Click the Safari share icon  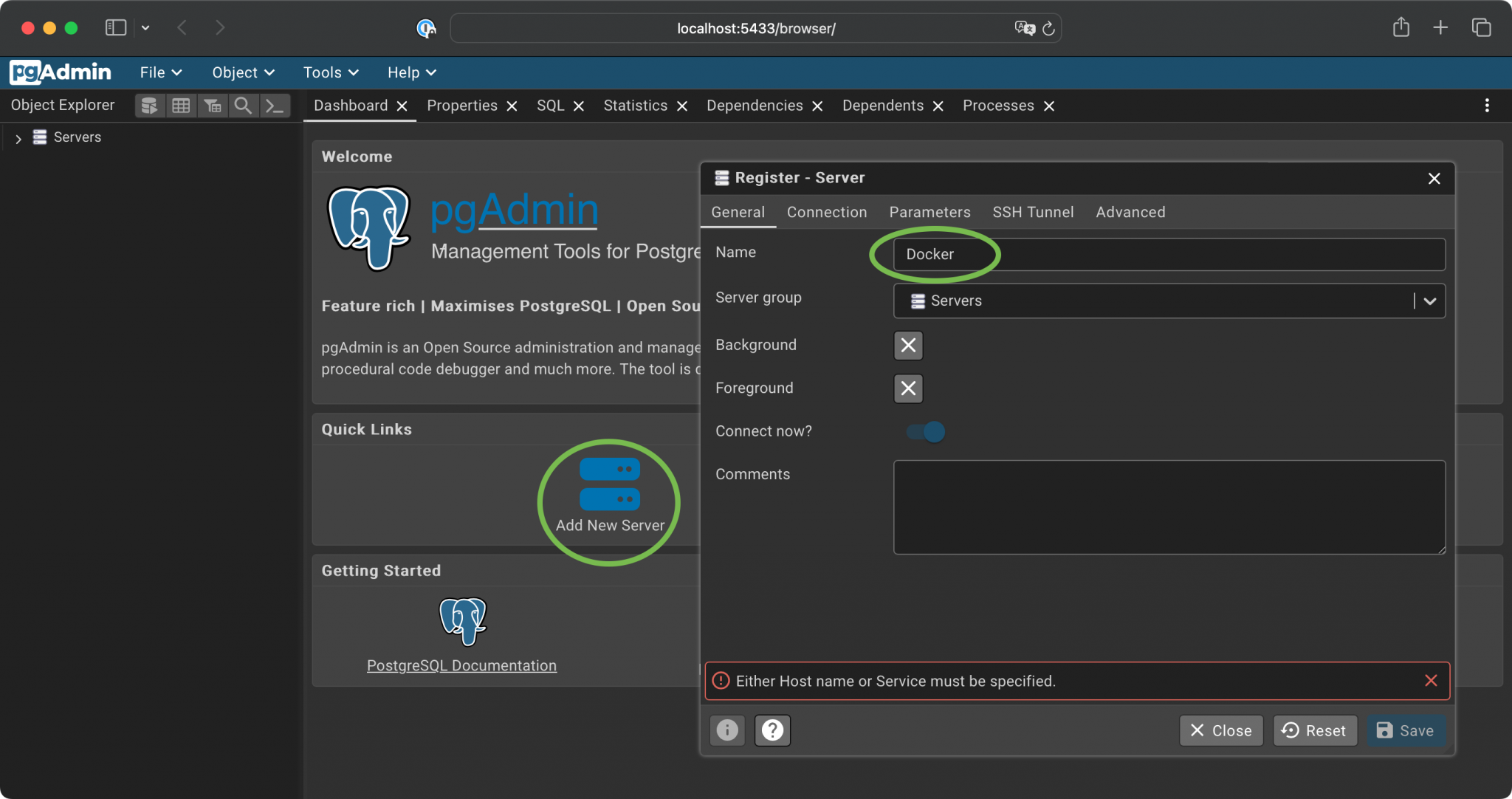pos(1401,28)
